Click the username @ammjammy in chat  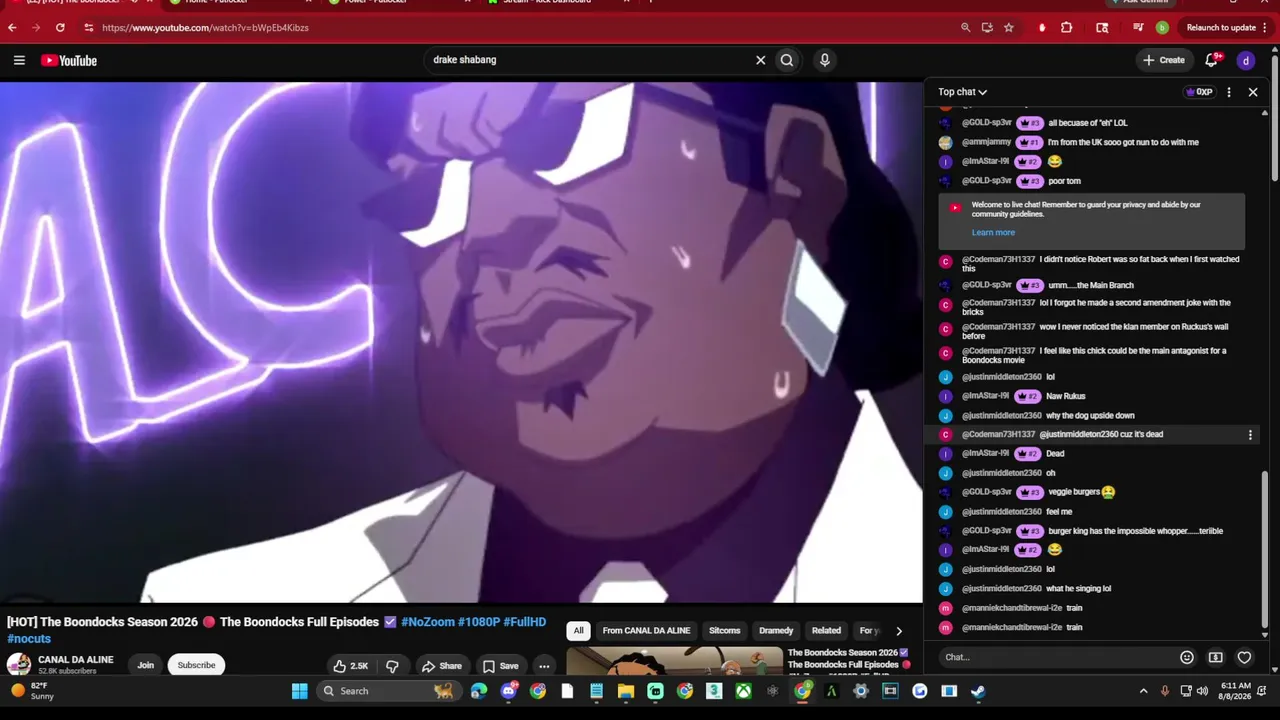pos(986,142)
